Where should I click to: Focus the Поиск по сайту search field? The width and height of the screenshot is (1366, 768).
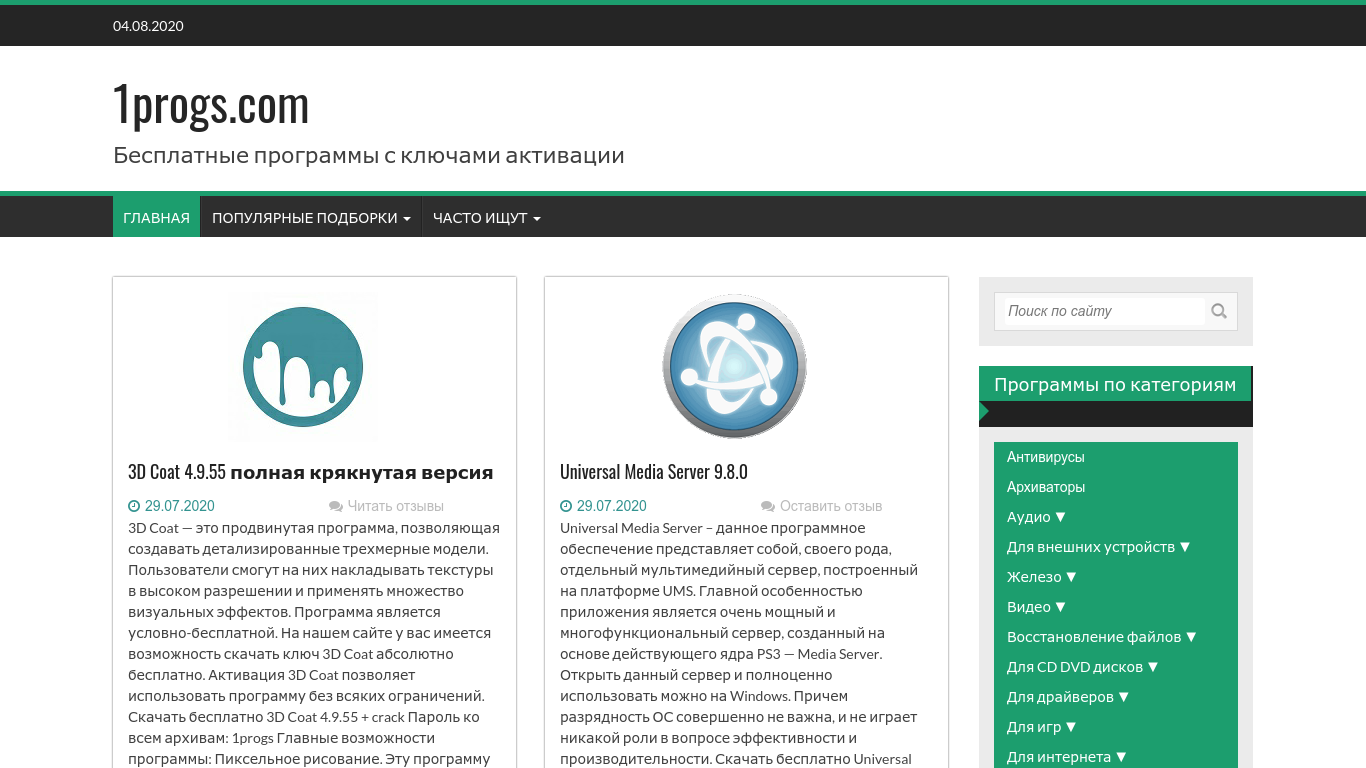(1104, 311)
